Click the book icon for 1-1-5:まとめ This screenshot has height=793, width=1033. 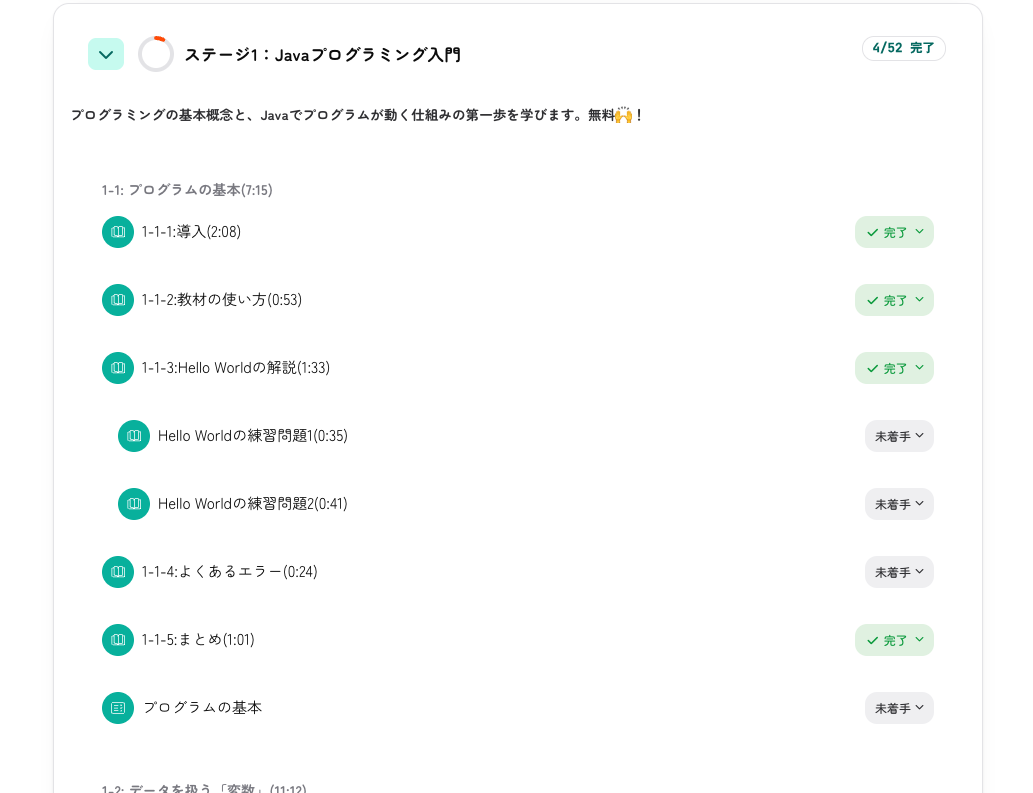[118, 640]
